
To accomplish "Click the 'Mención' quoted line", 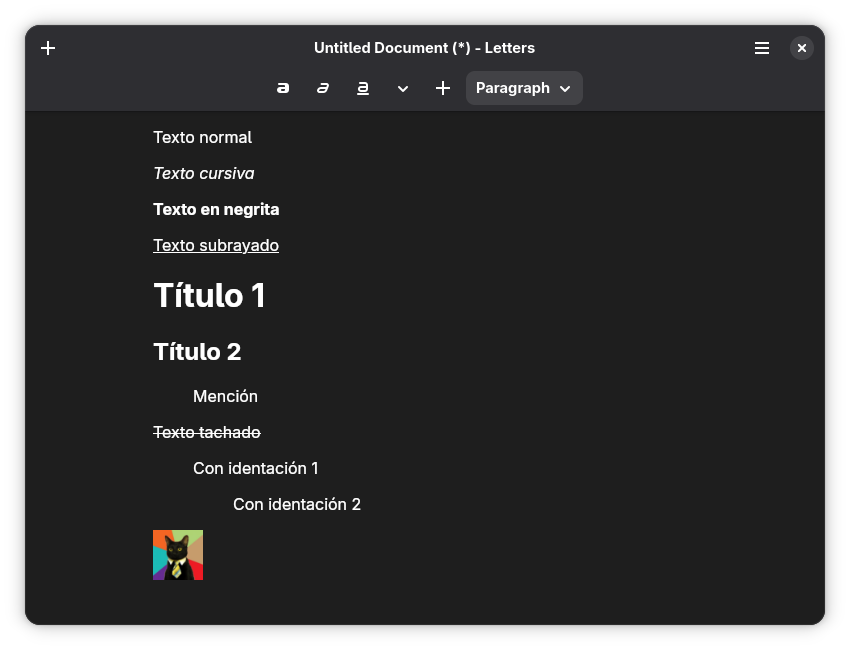I will (x=225, y=396).
